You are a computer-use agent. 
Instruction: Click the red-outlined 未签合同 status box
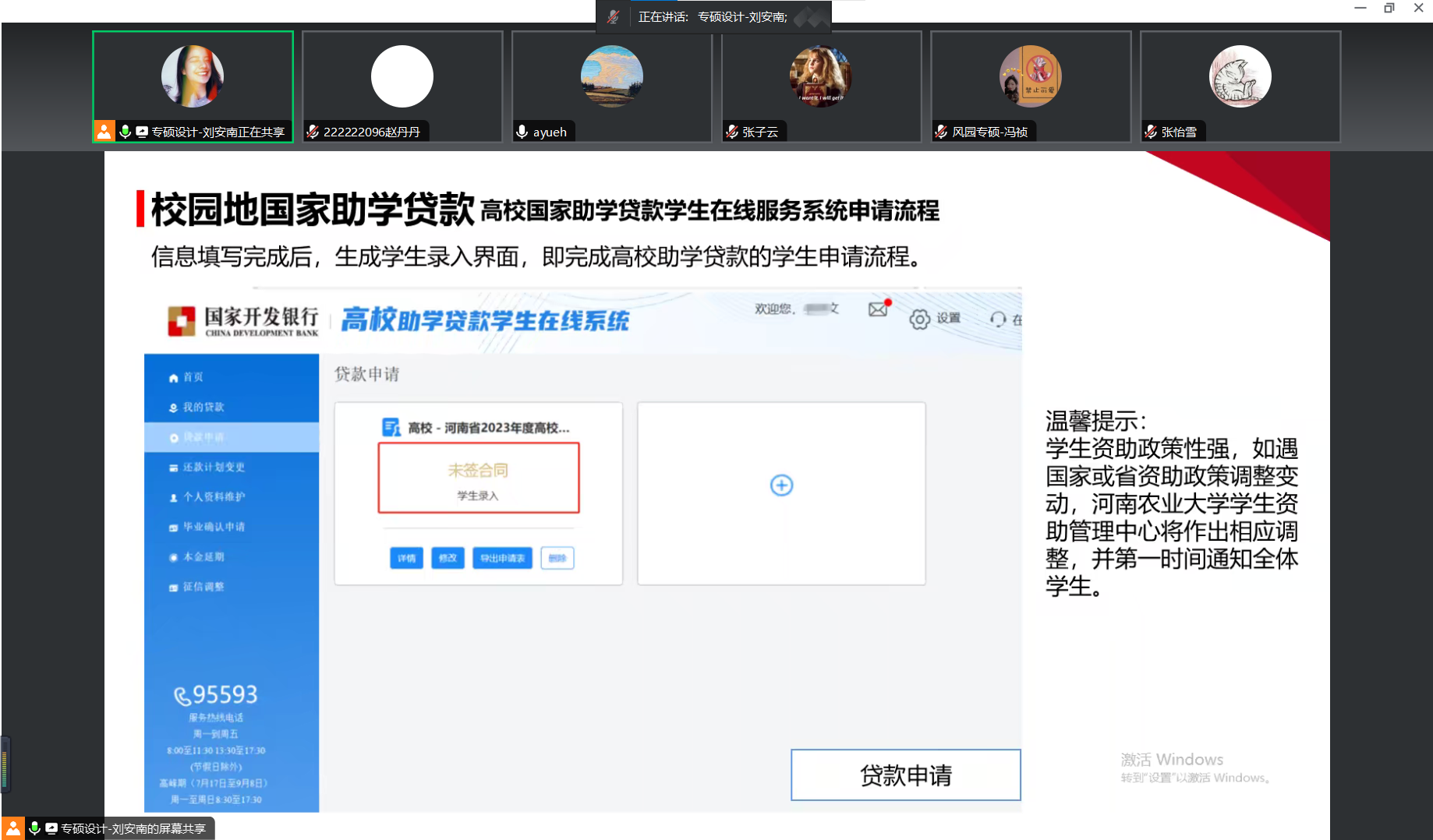(478, 478)
